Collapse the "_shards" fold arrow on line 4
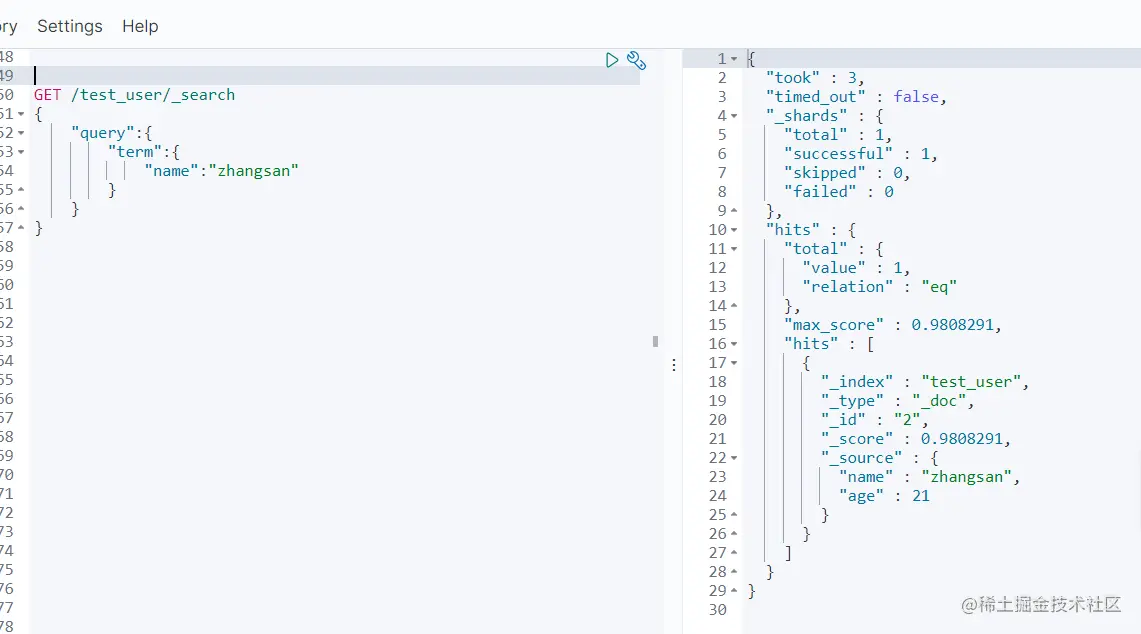The width and height of the screenshot is (1141, 634). [x=734, y=116]
